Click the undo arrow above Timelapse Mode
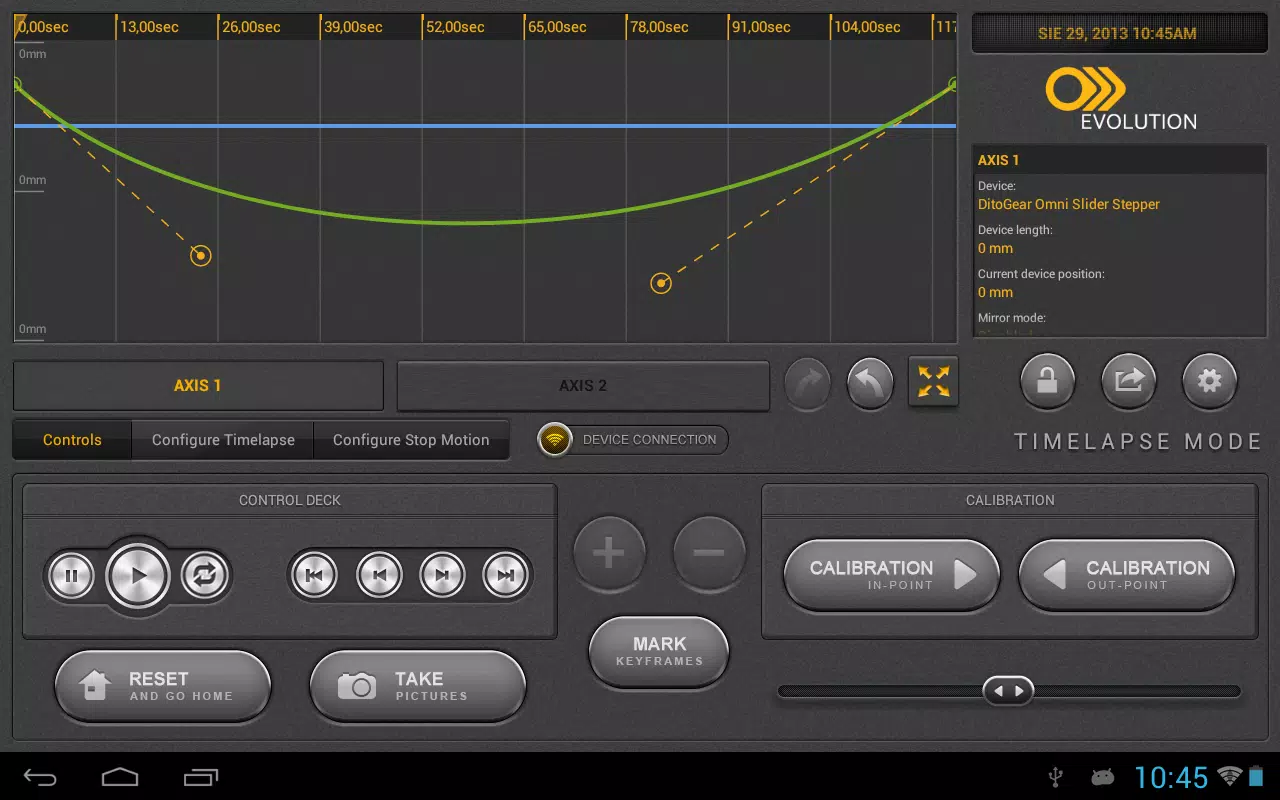 (x=869, y=381)
